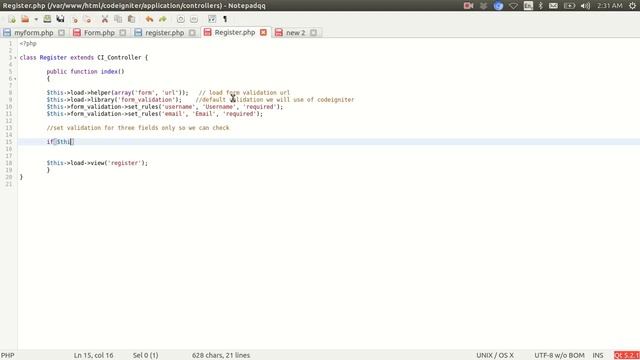Open the Bluetooth indicator in top panel
This screenshot has height=360, width=640.
point(540,6)
